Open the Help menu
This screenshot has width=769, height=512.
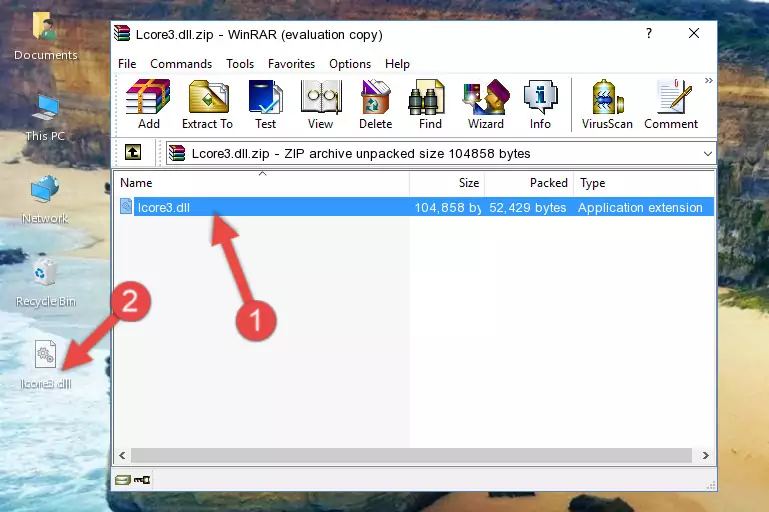(x=397, y=64)
